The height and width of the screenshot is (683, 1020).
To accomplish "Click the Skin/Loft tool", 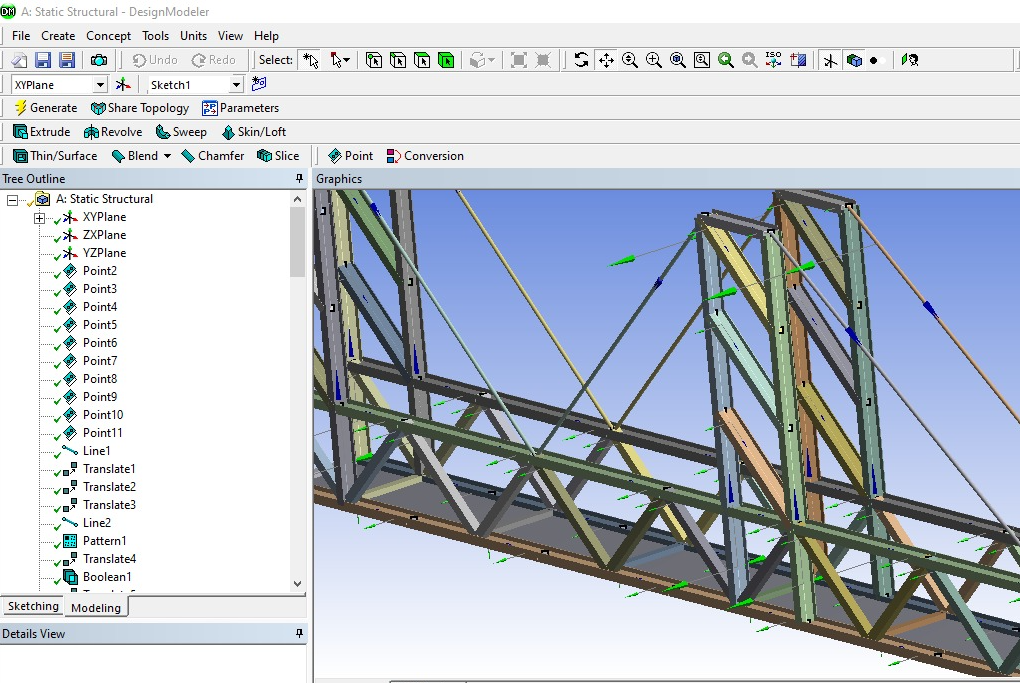I will tap(254, 132).
